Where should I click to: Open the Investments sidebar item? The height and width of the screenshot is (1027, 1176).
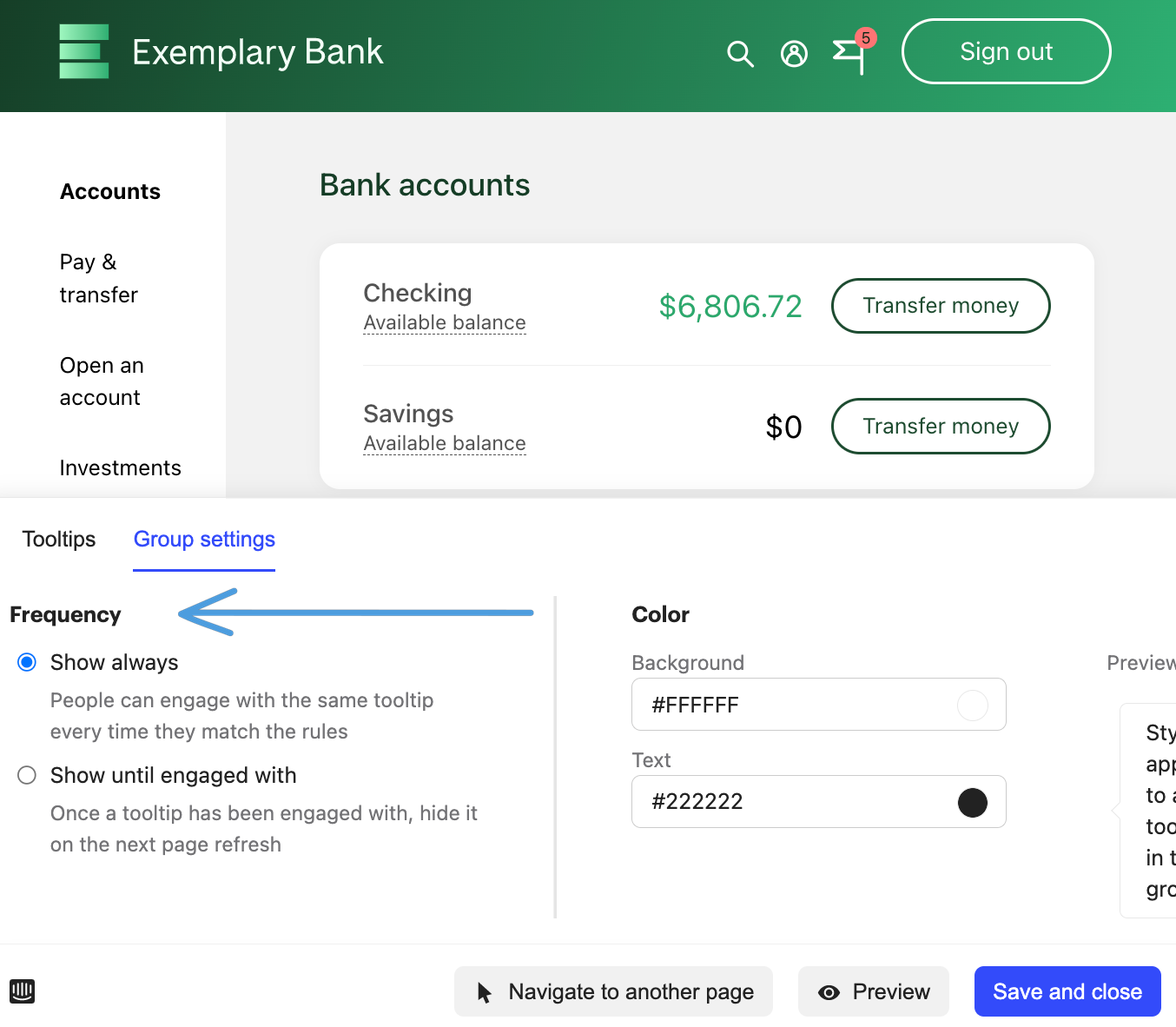pos(120,467)
